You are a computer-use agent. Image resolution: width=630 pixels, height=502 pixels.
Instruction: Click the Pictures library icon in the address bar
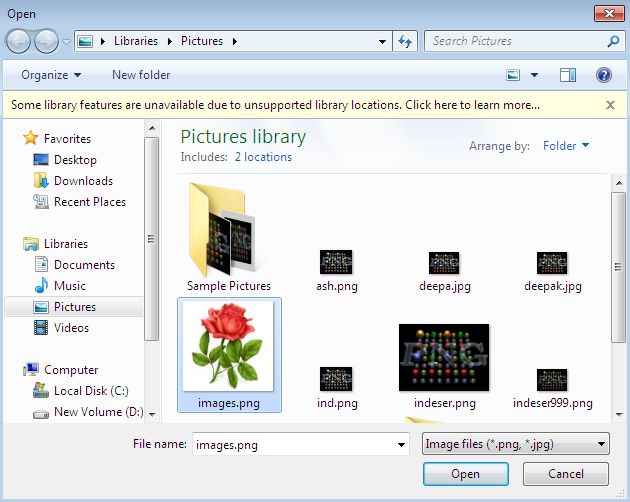point(85,41)
